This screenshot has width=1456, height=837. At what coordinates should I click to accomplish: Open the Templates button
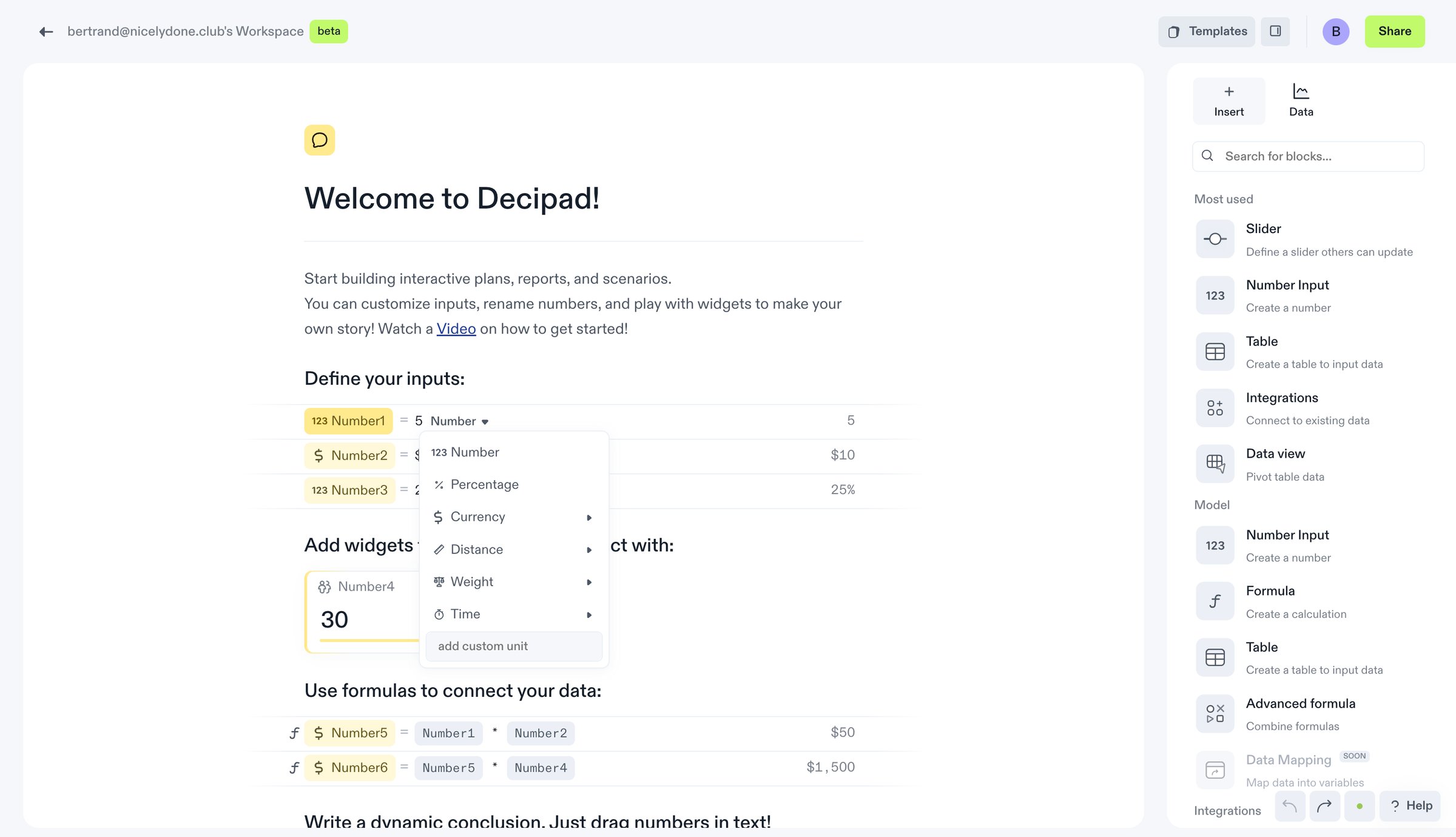click(1207, 32)
